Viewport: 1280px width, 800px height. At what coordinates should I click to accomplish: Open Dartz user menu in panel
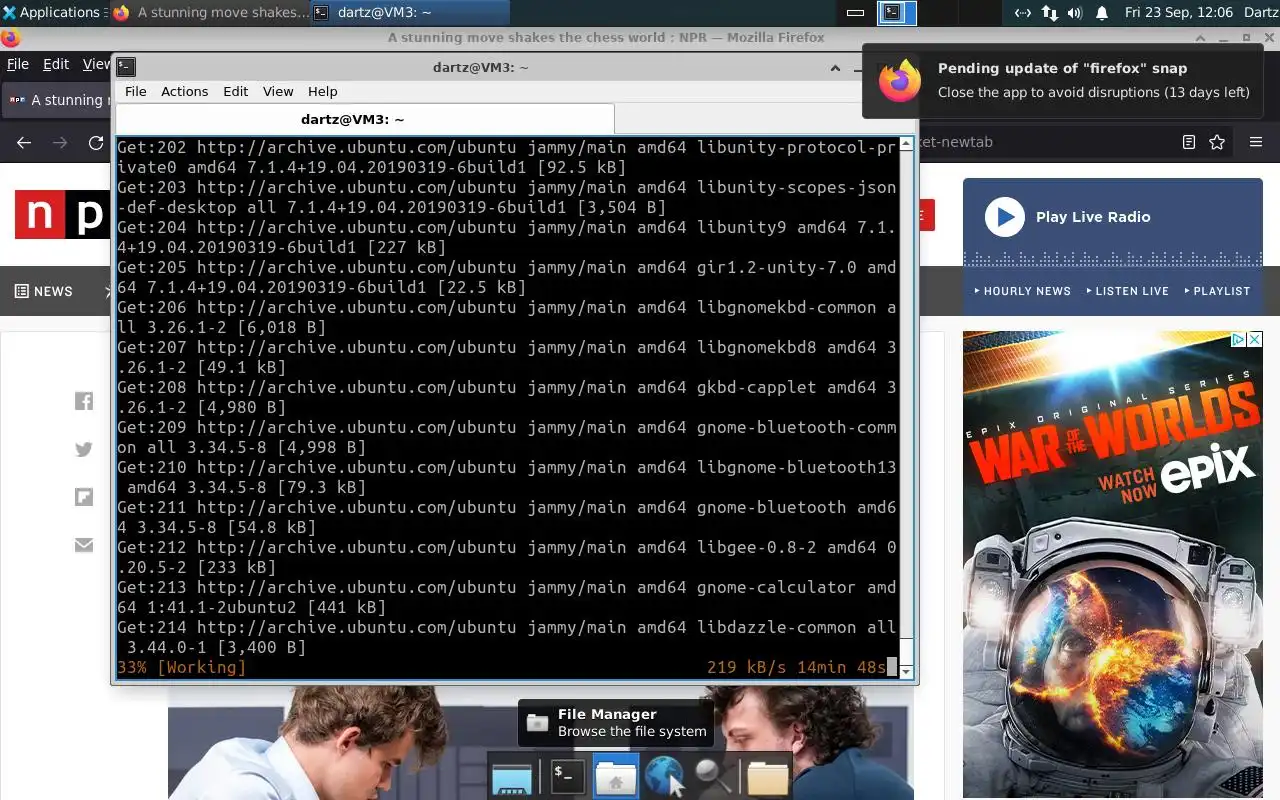point(1261,12)
